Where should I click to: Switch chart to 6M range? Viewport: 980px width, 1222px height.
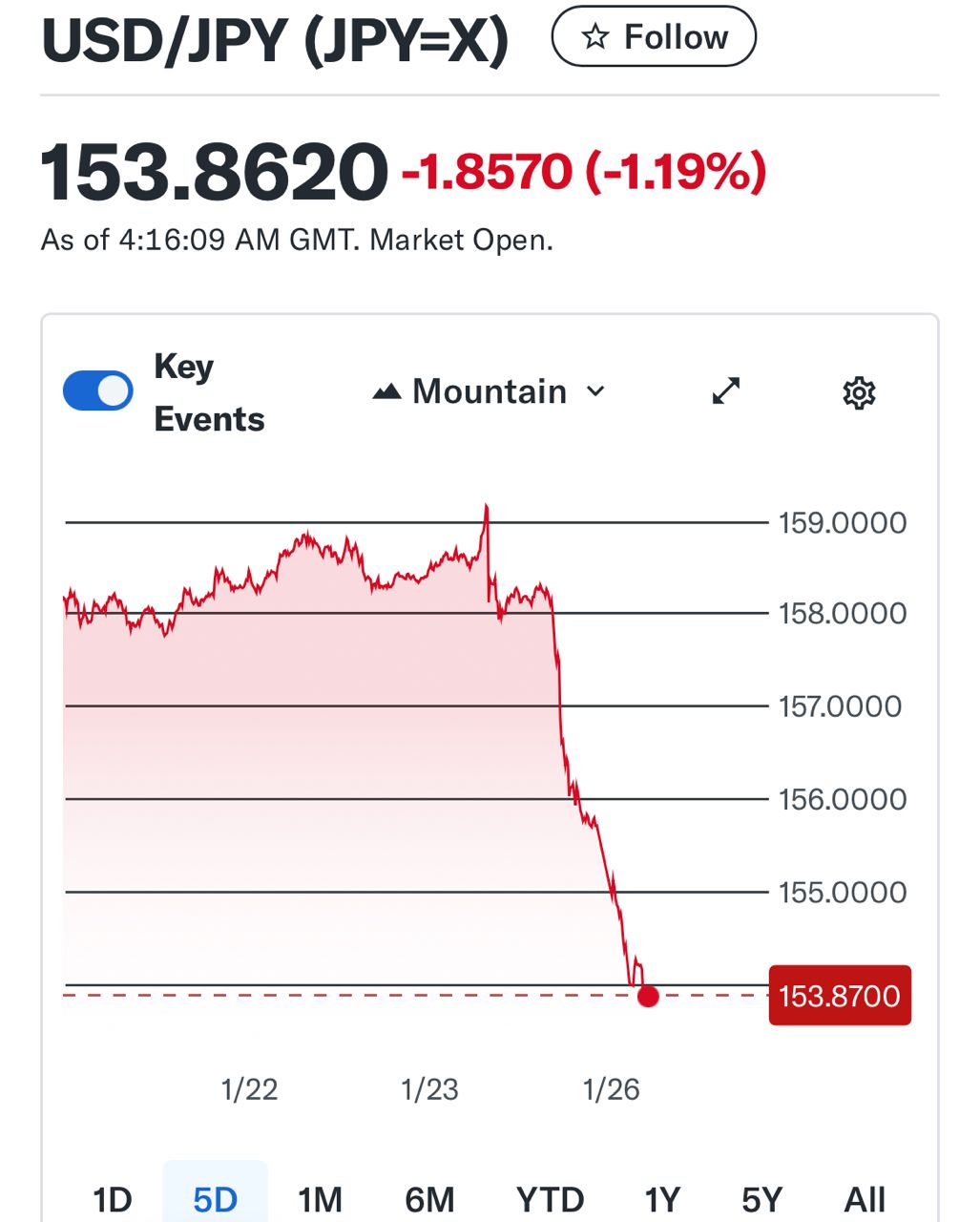tap(429, 1198)
